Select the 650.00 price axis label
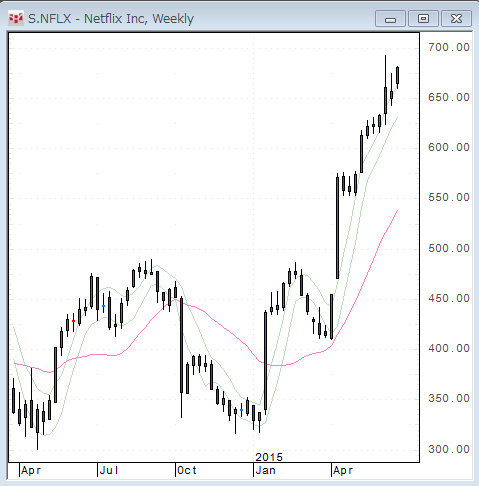Viewport: 479px width, 486px height. click(449, 97)
